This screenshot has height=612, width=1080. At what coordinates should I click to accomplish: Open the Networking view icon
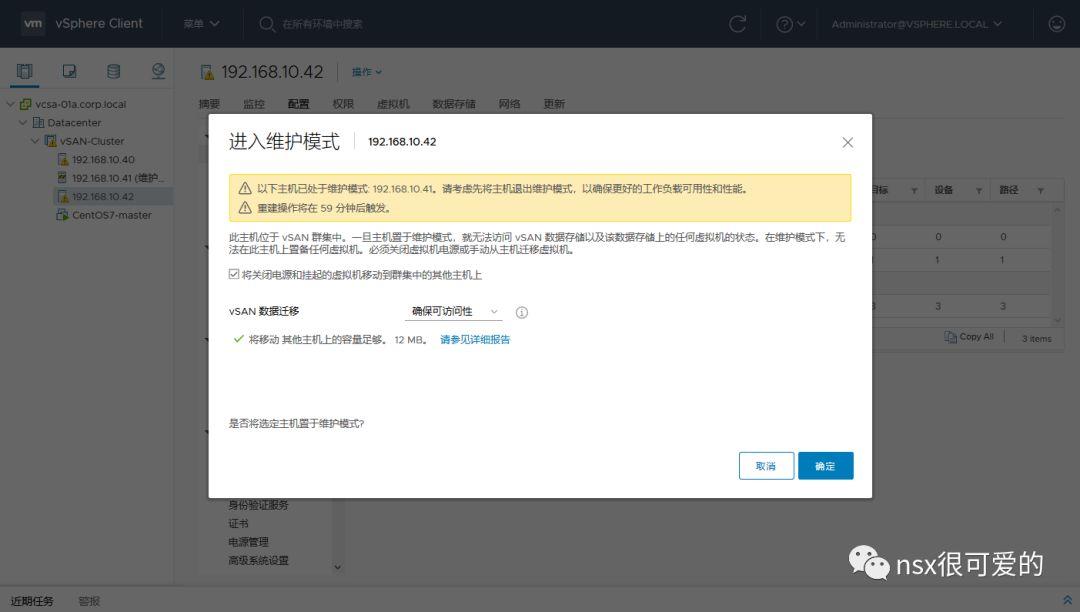click(x=158, y=71)
